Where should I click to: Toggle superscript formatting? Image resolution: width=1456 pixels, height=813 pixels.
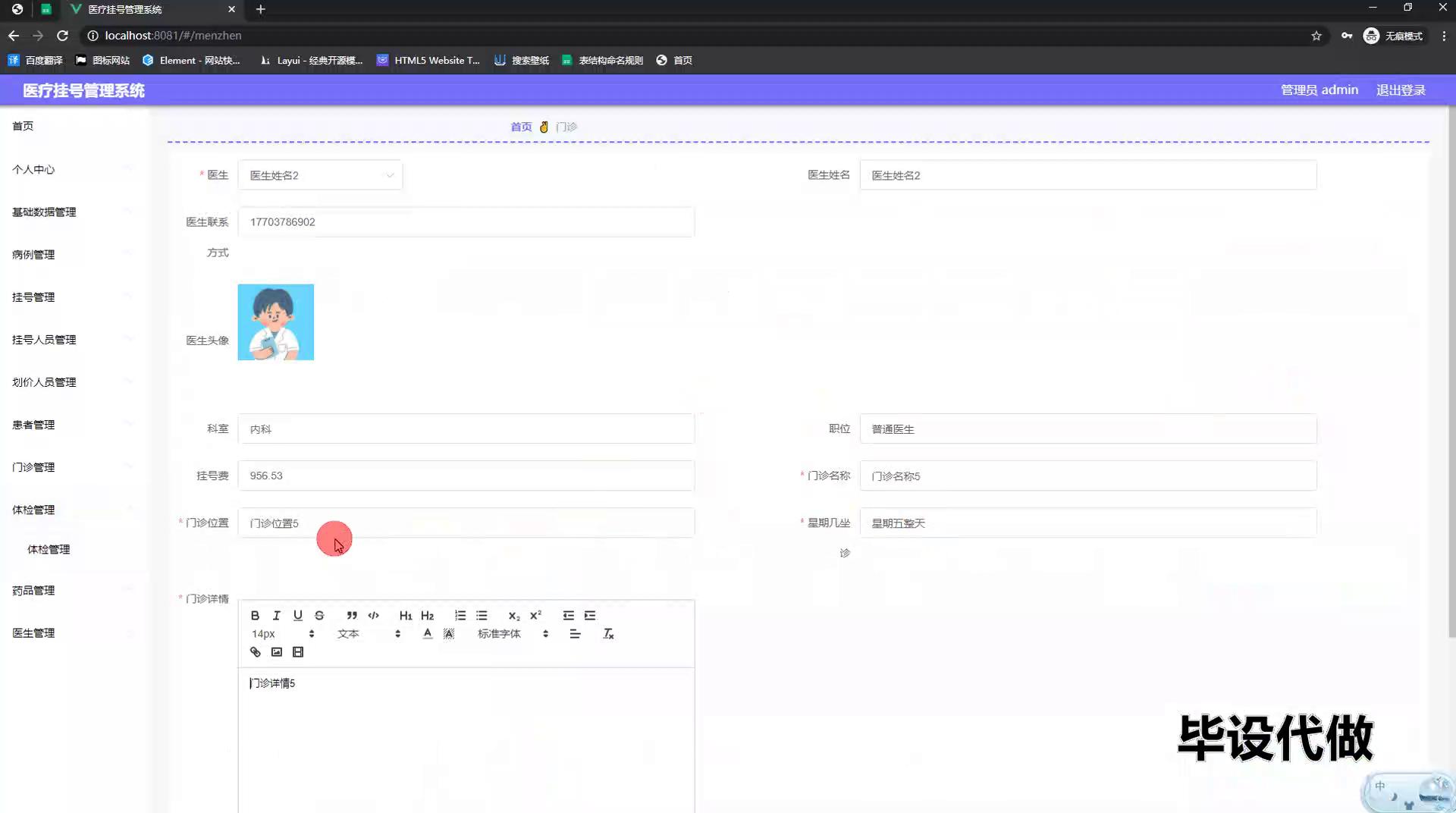[535, 615]
